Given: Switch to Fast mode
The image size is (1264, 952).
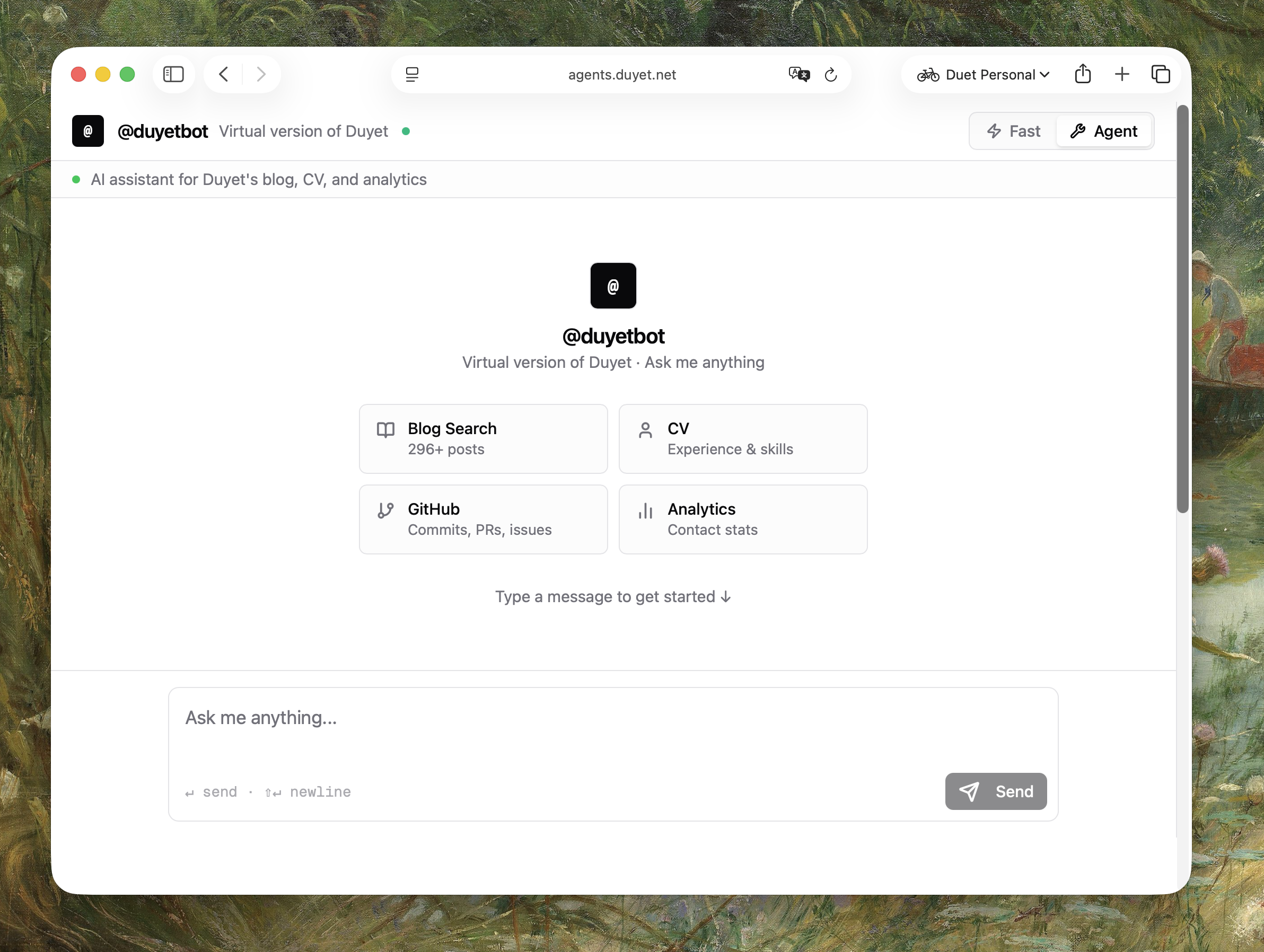Looking at the screenshot, I should tap(1014, 131).
